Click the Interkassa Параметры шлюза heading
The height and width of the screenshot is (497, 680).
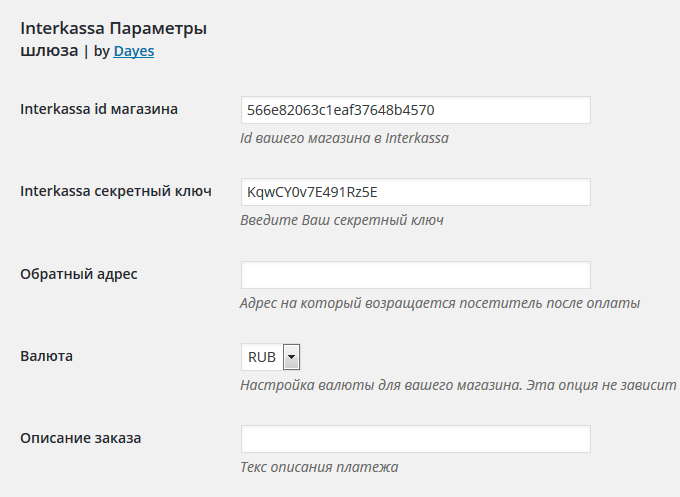[114, 39]
